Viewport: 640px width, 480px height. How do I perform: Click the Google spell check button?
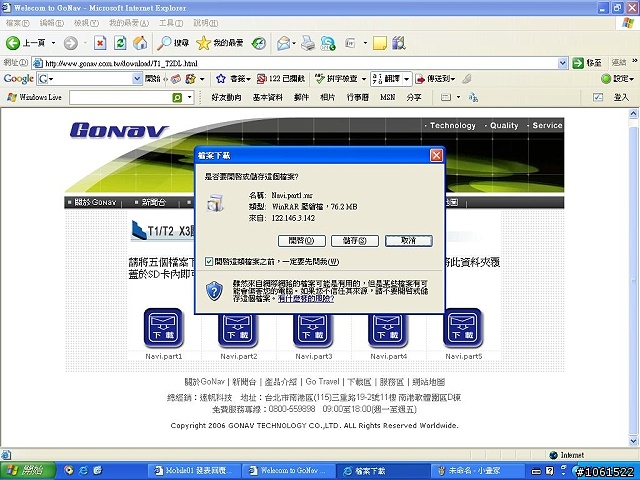tap(337, 78)
